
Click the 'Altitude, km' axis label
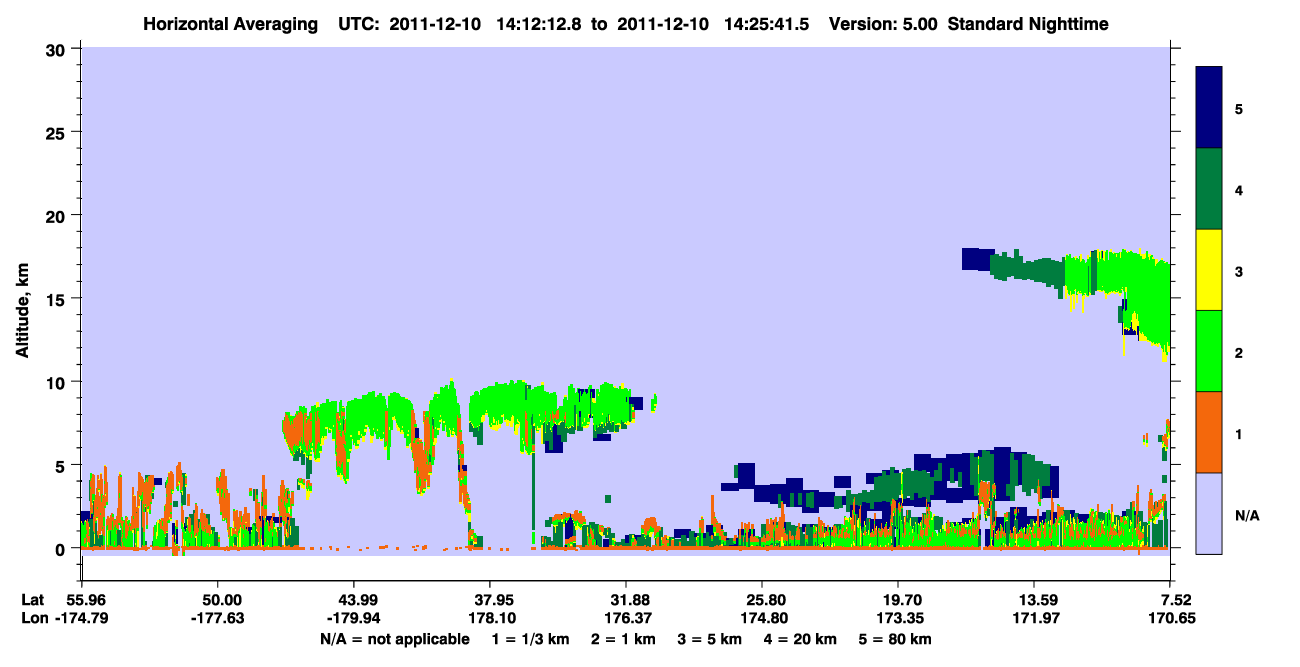pos(21,311)
